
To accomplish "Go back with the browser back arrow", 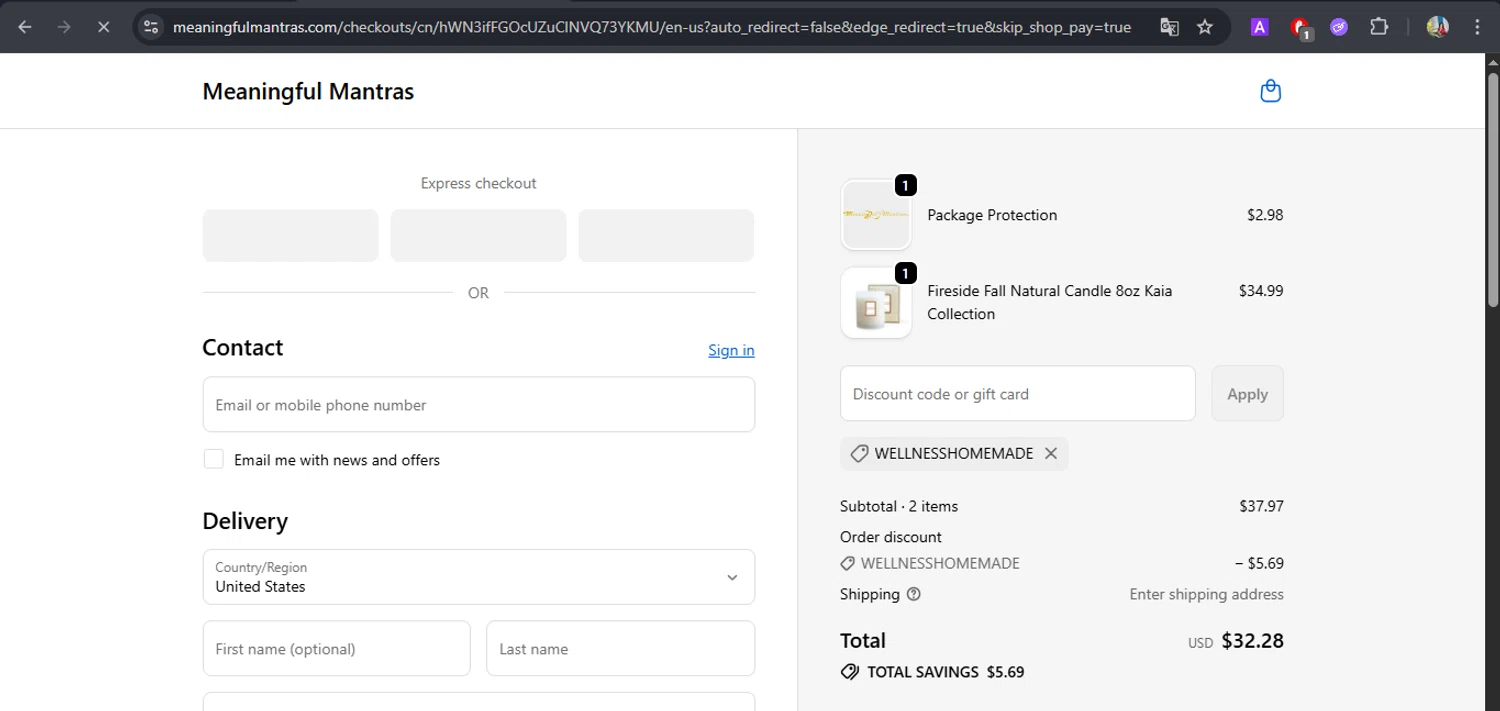I will pyautogui.click(x=25, y=27).
